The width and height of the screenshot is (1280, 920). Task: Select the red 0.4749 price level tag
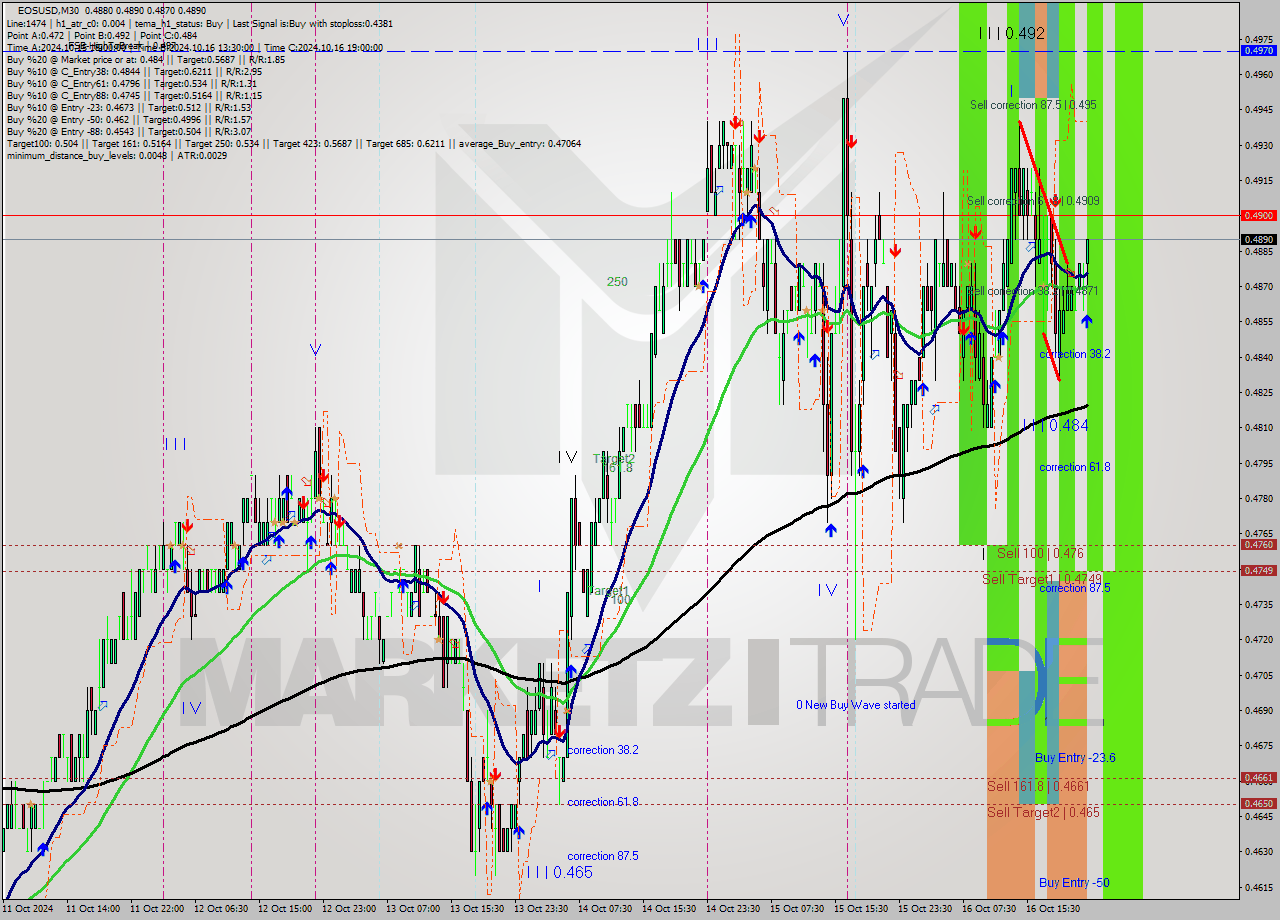[x=1257, y=570]
